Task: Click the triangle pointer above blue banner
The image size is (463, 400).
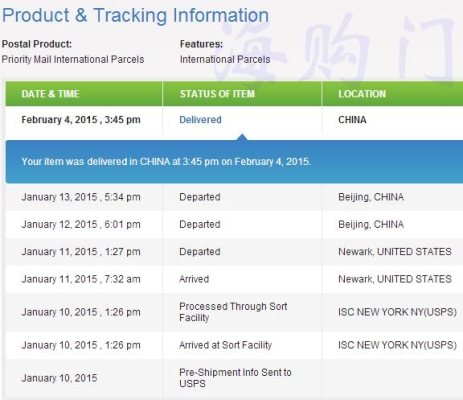Action: [243, 137]
